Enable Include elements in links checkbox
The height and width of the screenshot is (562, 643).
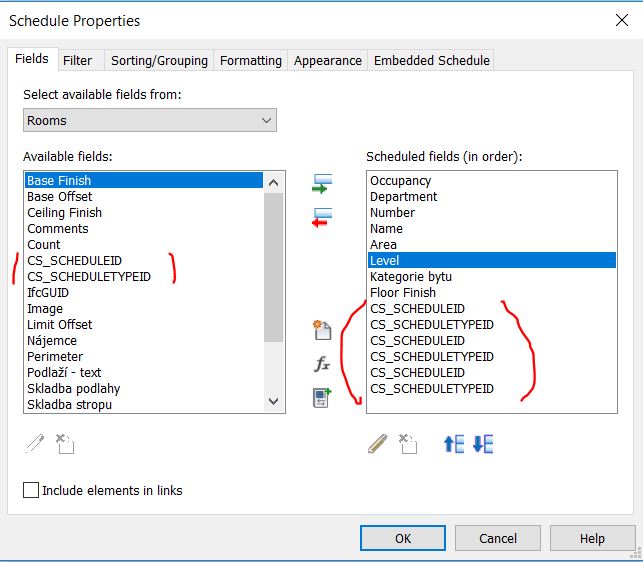(x=31, y=490)
